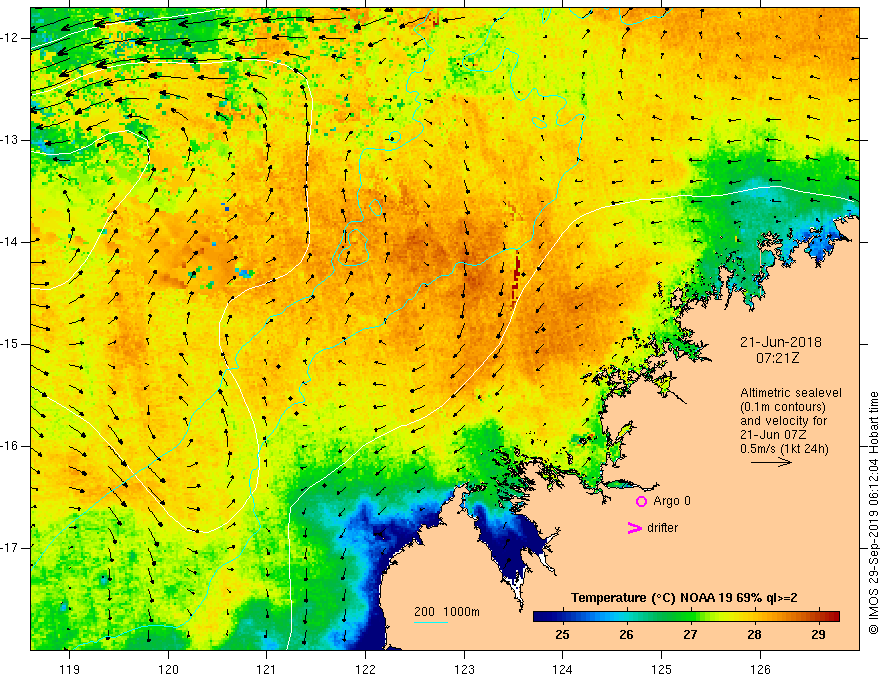Viewport: 880px width, 680px height.
Task: Click longitude axis label 119
Action: point(70,669)
